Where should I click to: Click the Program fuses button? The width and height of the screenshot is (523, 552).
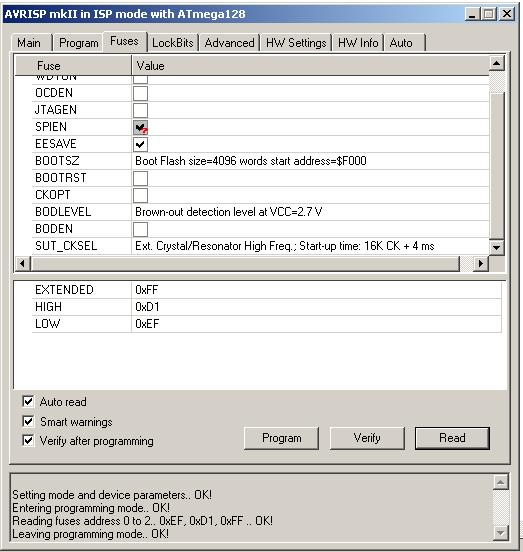[282, 438]
